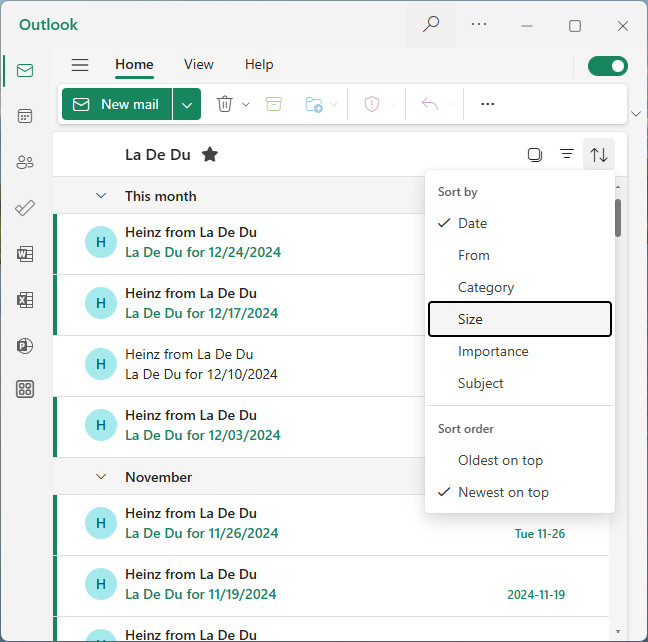Click scrollbar down arrow at bottom

coord(618,631)
